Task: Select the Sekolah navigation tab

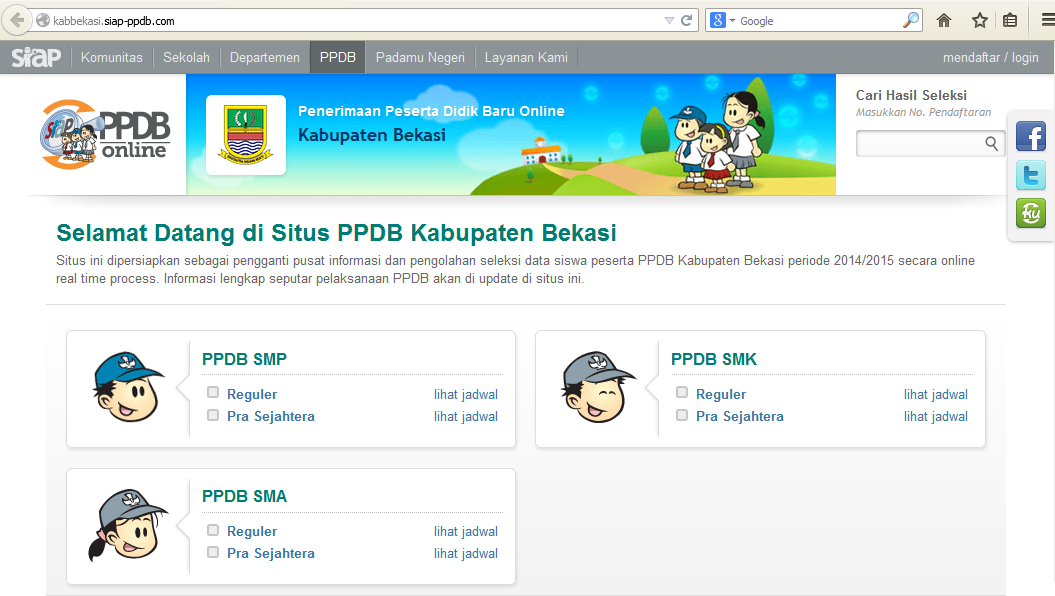Action: pyautogui.click(x=186, y=57)
